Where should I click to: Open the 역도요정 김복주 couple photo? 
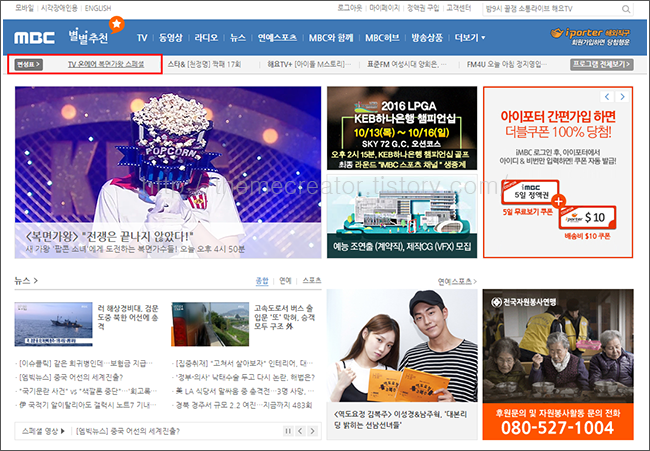(402, 346)
